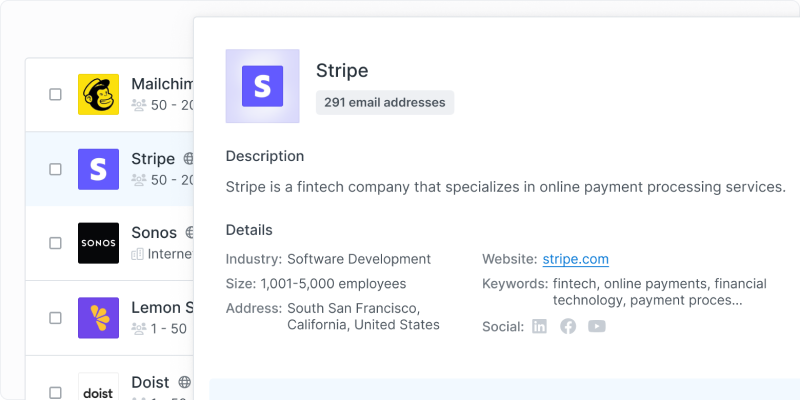Open the stripe.com website link

[576, 259]
